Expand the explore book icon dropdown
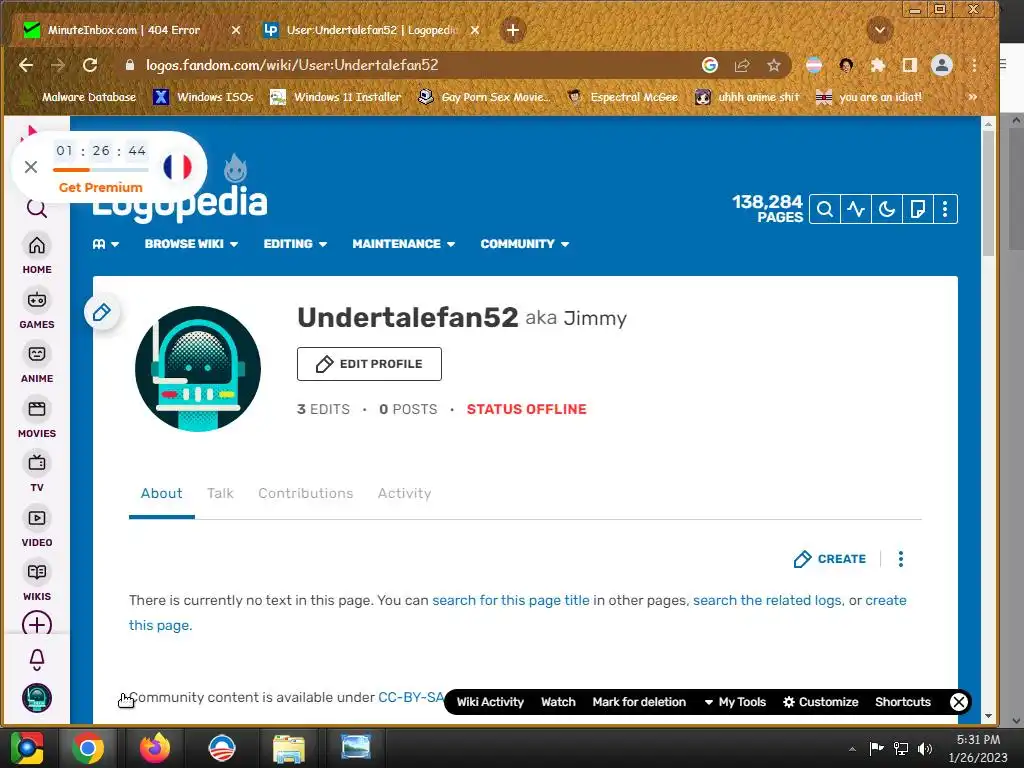Image resolution: width=1024 pixels, height=768 pixels. (105, 244)
